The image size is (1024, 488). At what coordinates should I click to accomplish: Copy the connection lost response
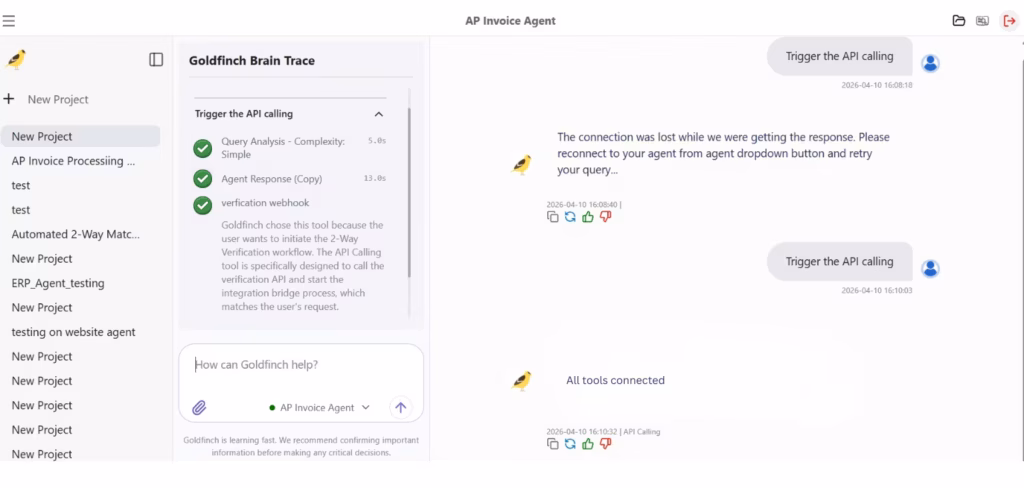(552, 217)
